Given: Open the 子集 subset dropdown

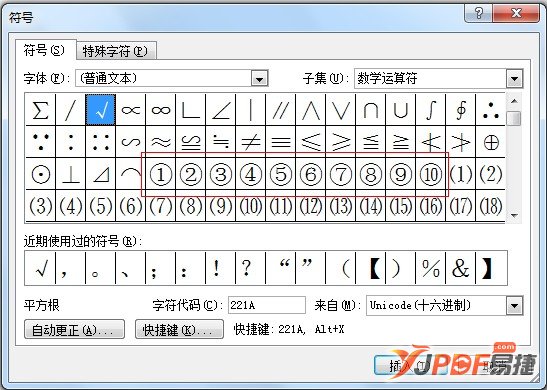Looking at the screenshot, I should 515,78.
